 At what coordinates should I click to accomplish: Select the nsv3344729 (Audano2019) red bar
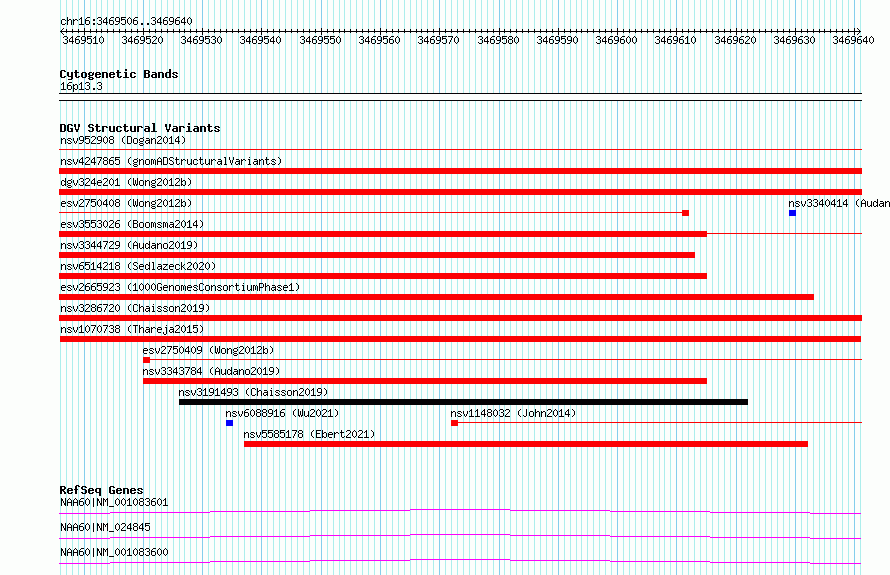[377, 255]
